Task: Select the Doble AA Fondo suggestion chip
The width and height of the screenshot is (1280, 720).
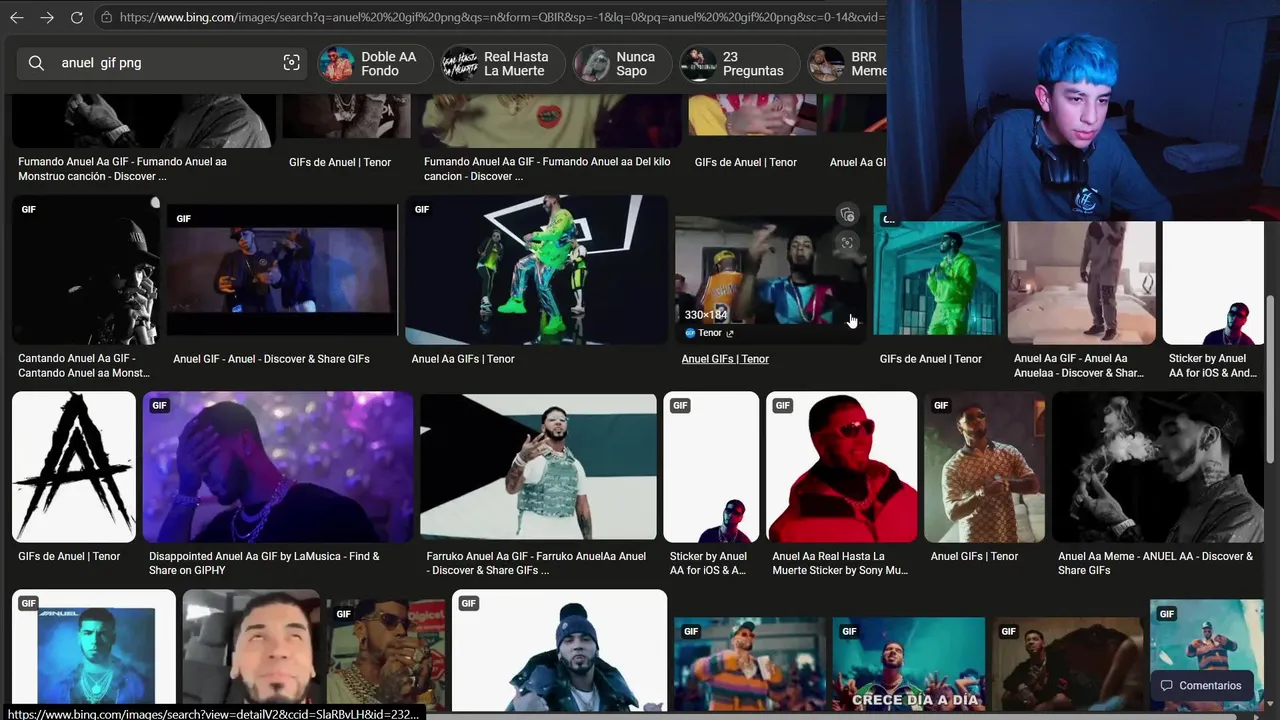Action: [x=374, y=64]
